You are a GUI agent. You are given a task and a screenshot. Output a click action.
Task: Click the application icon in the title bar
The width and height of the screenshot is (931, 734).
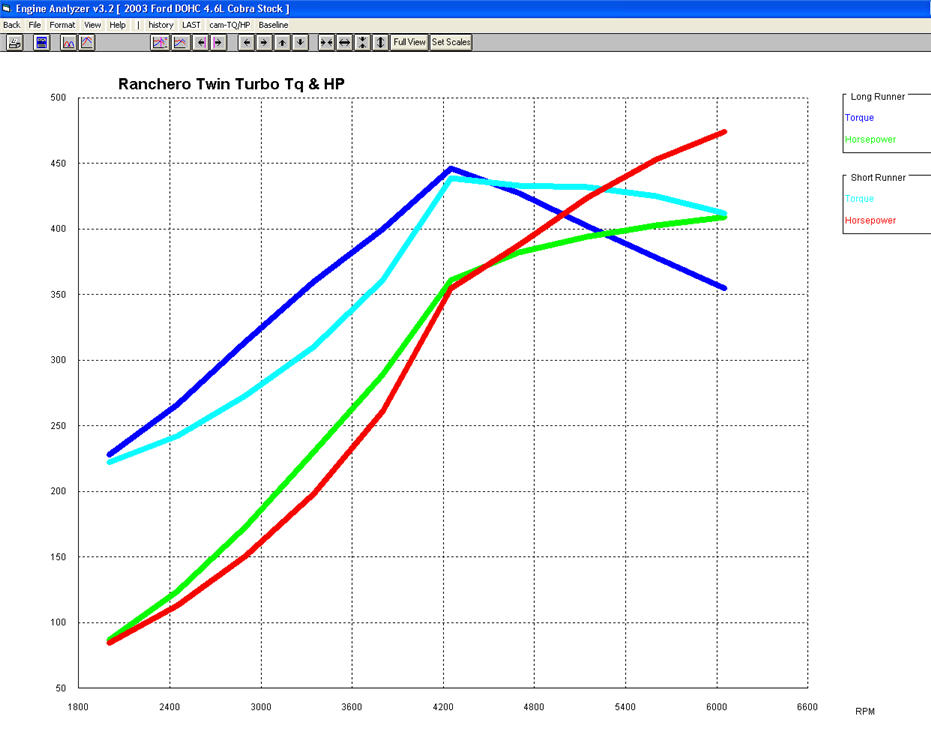(7, 8)
